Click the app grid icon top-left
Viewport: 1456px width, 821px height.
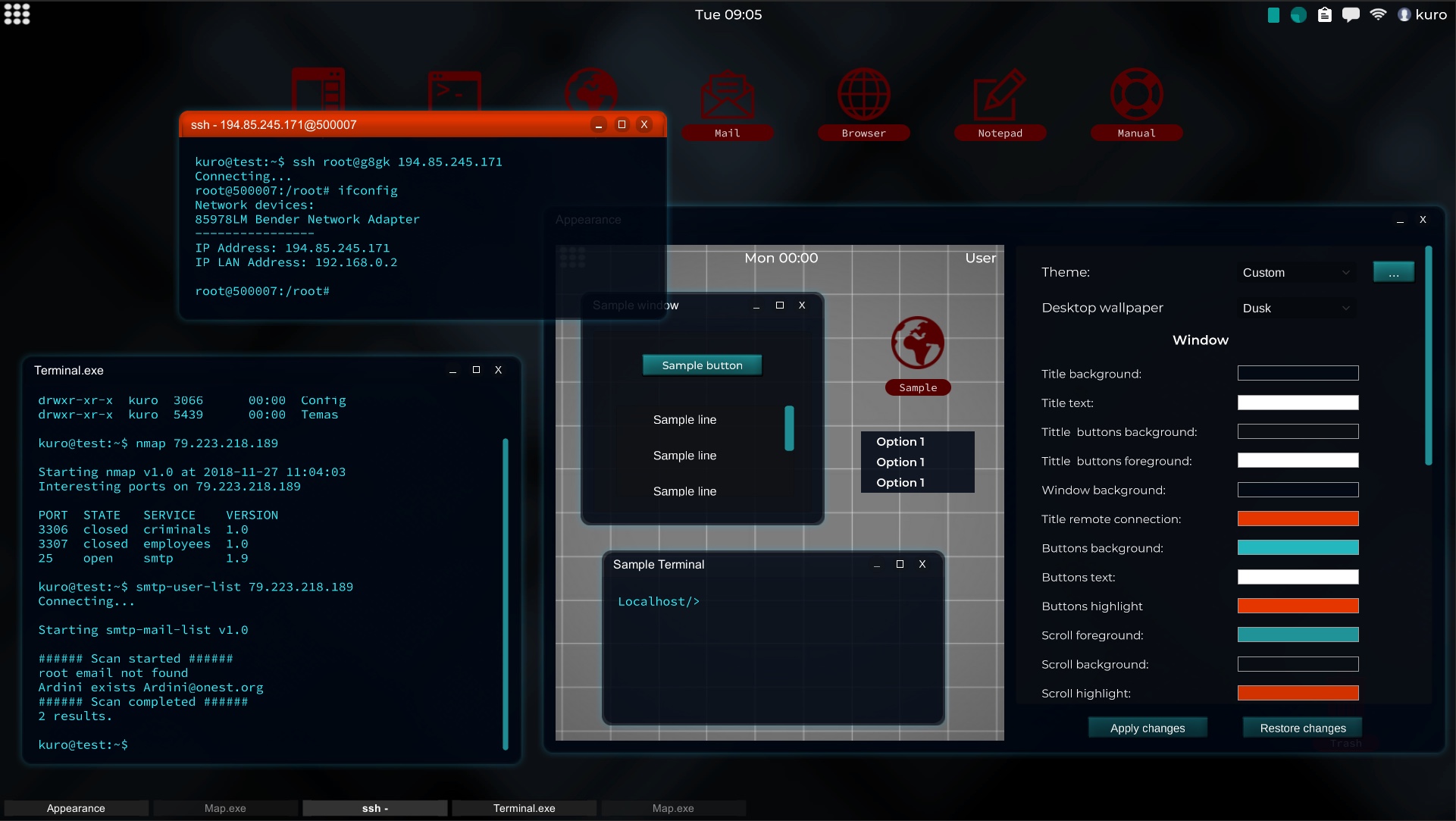coord(17,14)
